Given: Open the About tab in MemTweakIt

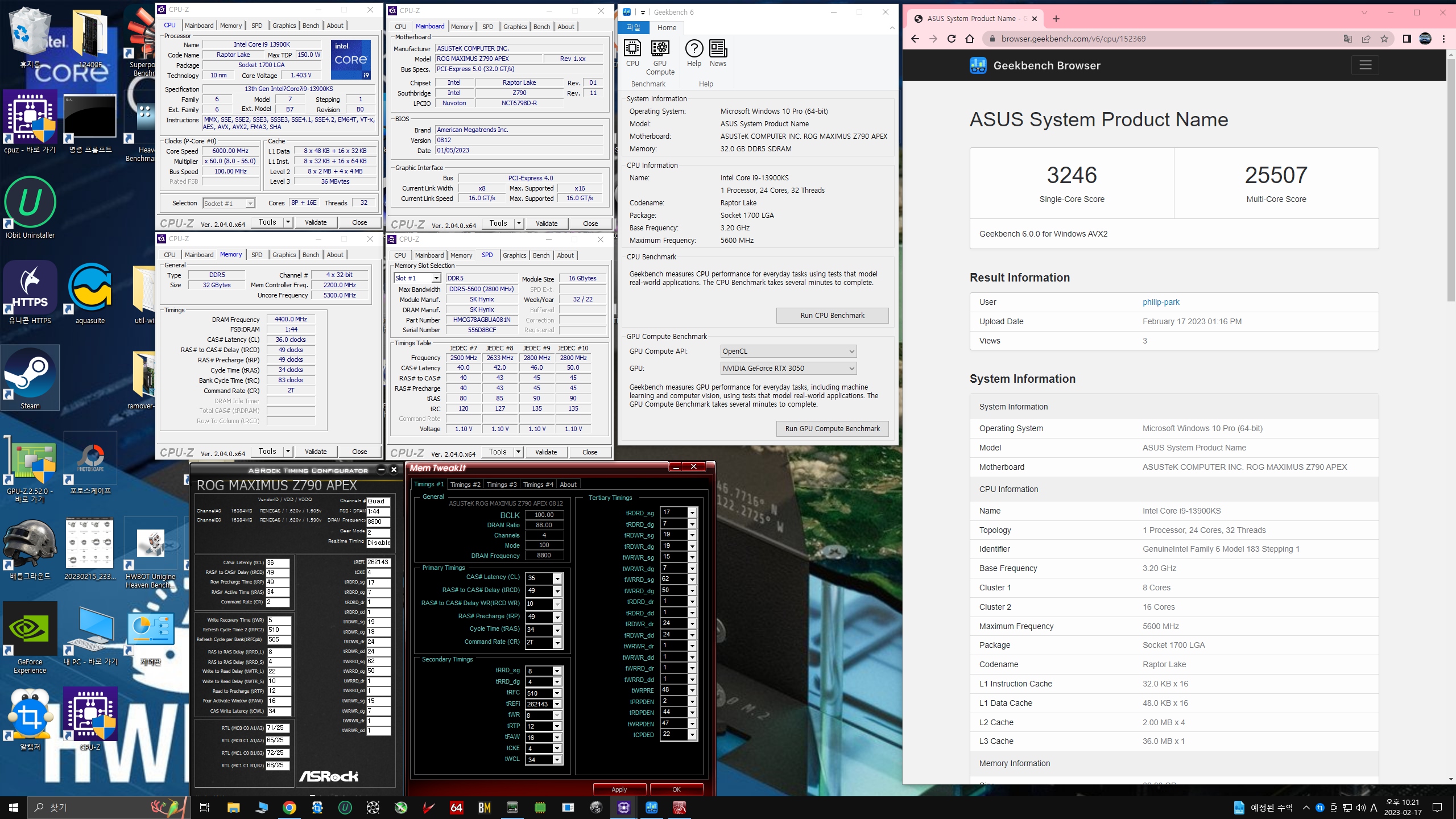Looking at the screenshot, I should (x=568, y=485).
